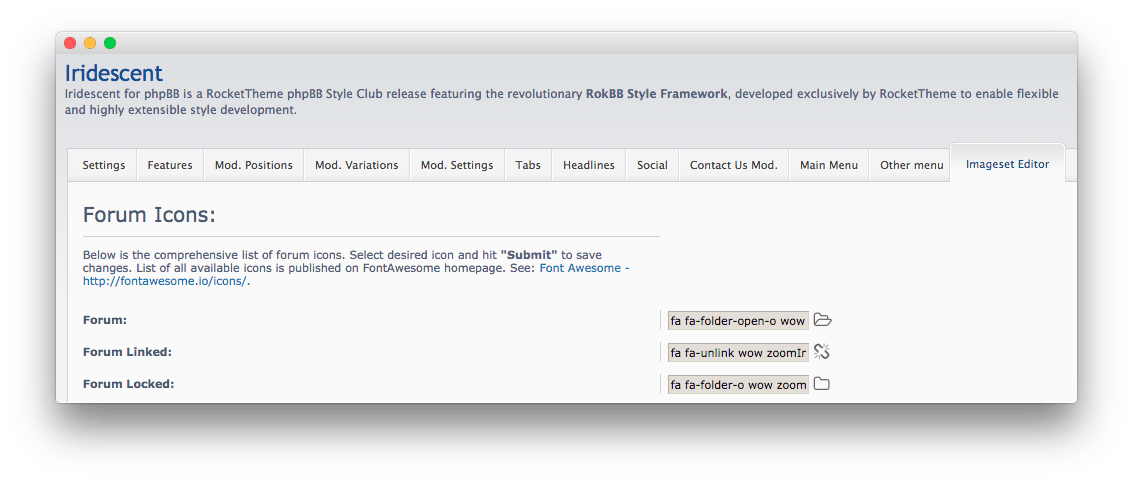This screenshot has width=1133, height=483.
Task: Switch to the Features tab
Action: tap(170, 165)
